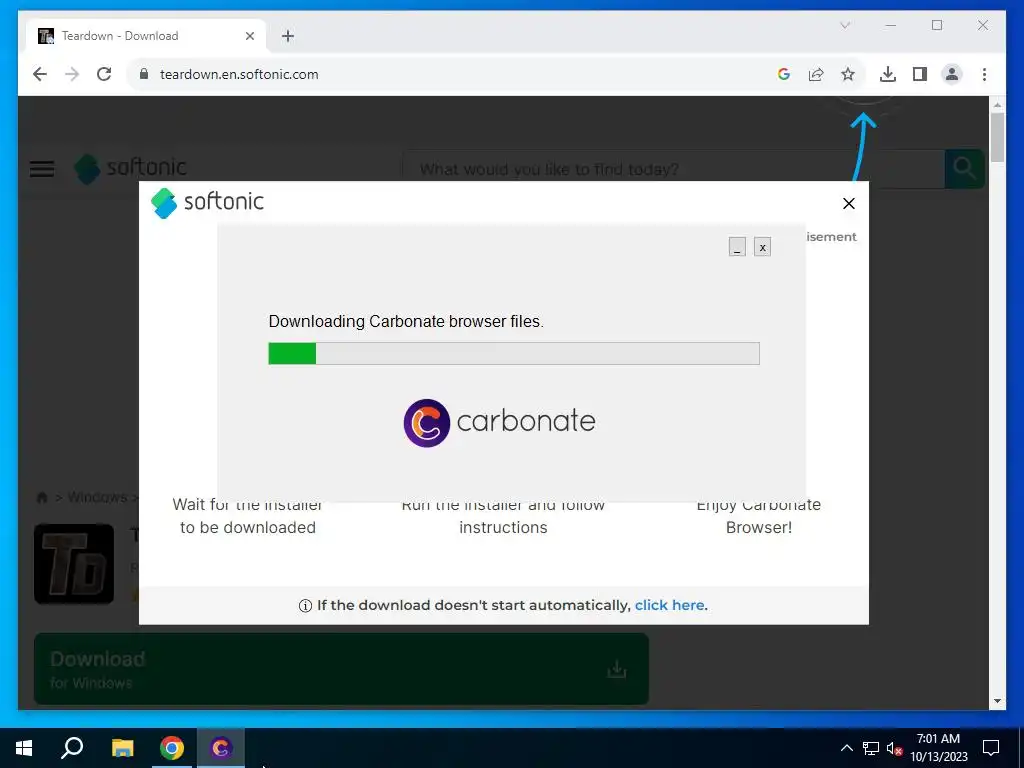The image size is (1024, 768).
Task: Focus the Softonic search field
Action: (673, 169)
